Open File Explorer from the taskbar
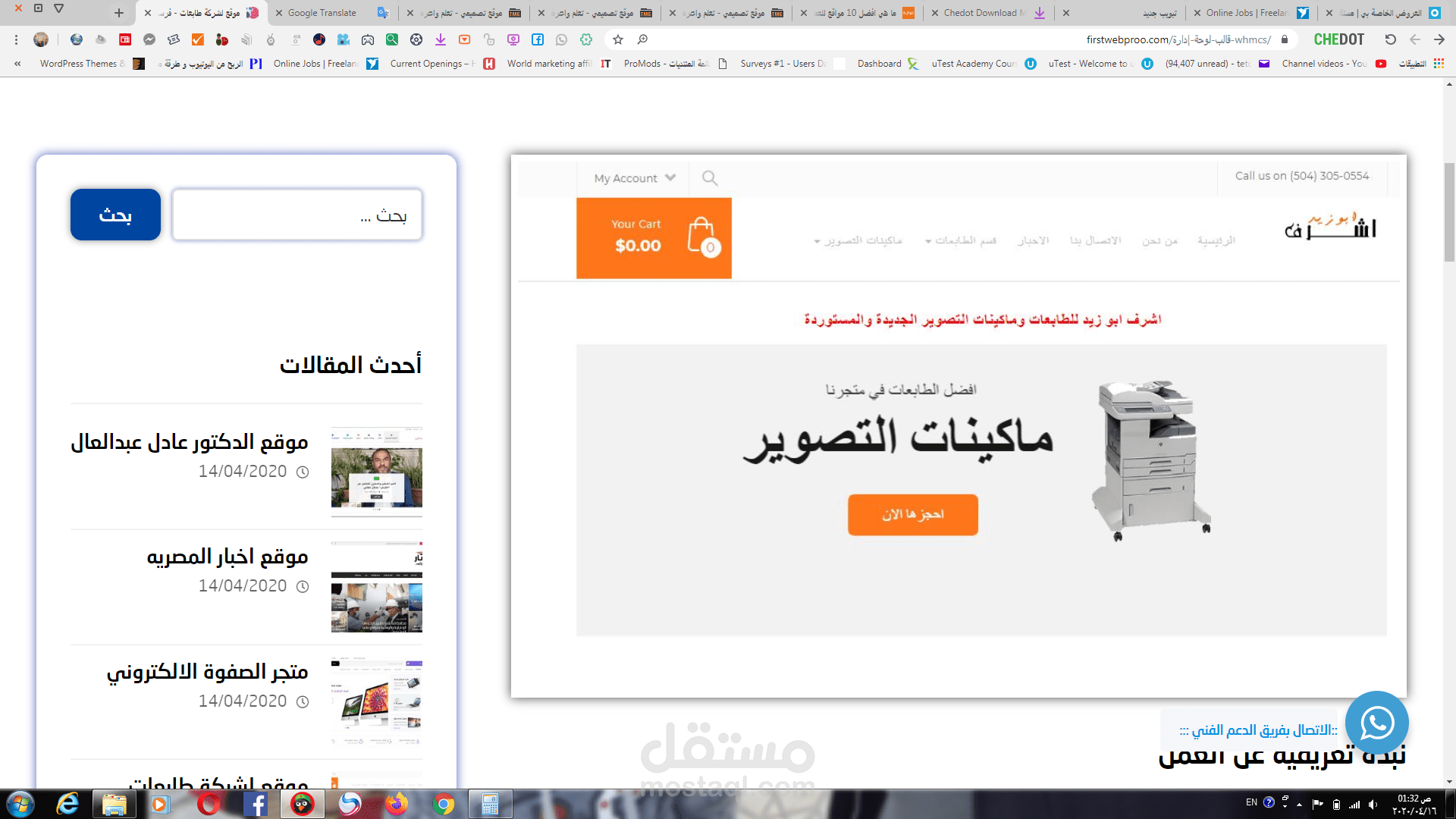The width and height of the screenshot is (1456, 819). coord(115,804)
